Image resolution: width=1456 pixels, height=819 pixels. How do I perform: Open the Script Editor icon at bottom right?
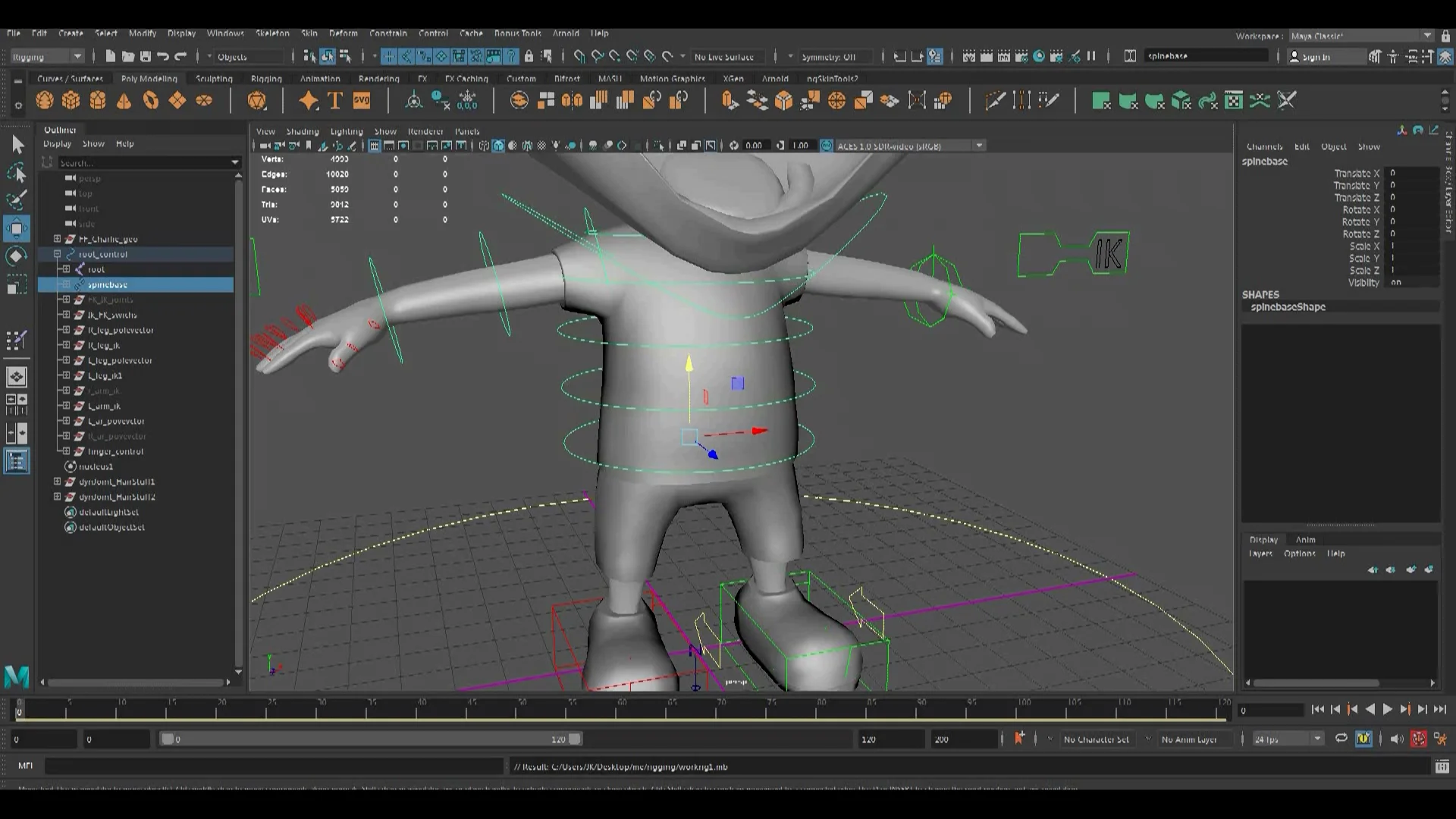(x=1442, y=767)
